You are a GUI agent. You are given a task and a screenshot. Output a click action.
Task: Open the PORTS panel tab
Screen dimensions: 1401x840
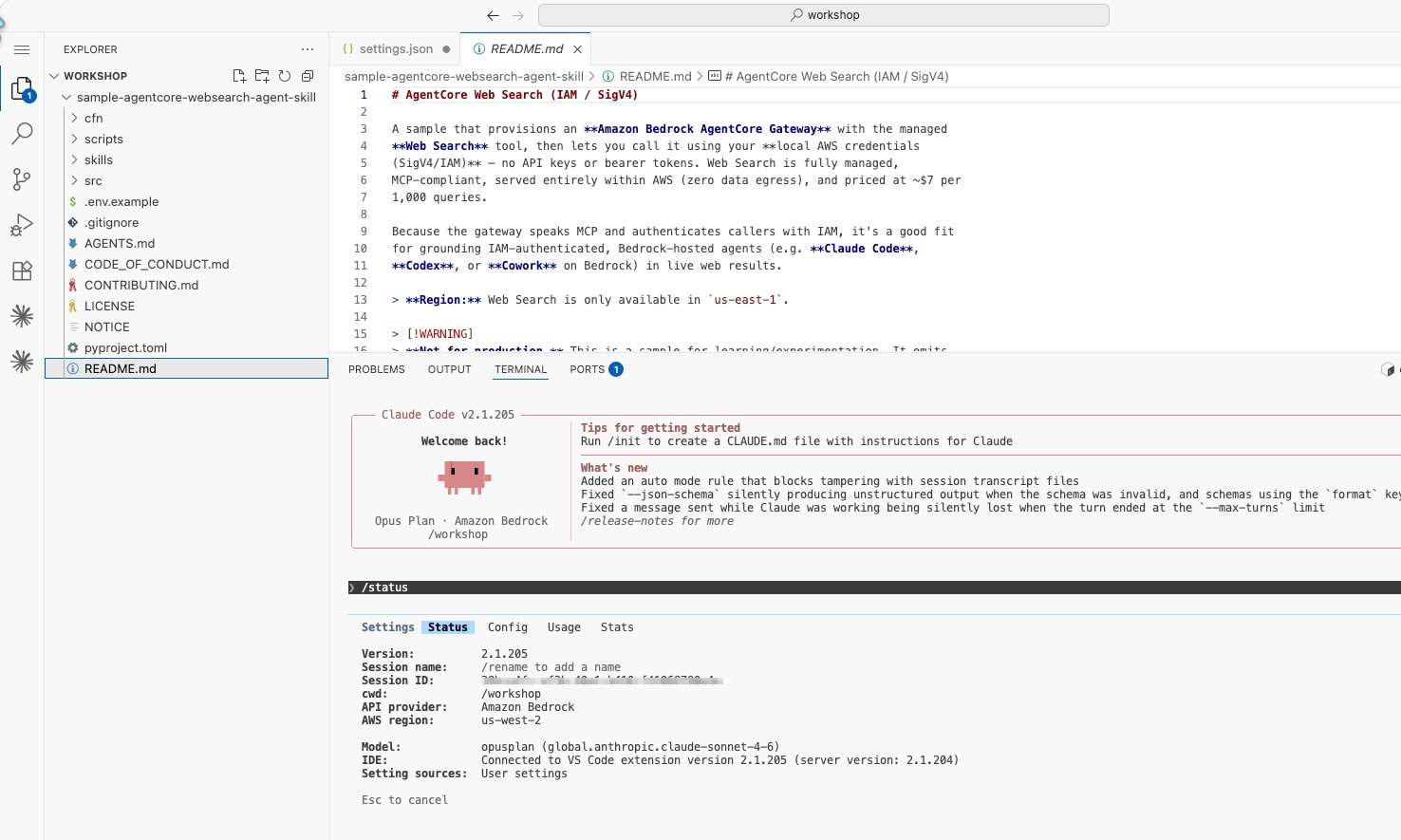[x=588, y=369]
